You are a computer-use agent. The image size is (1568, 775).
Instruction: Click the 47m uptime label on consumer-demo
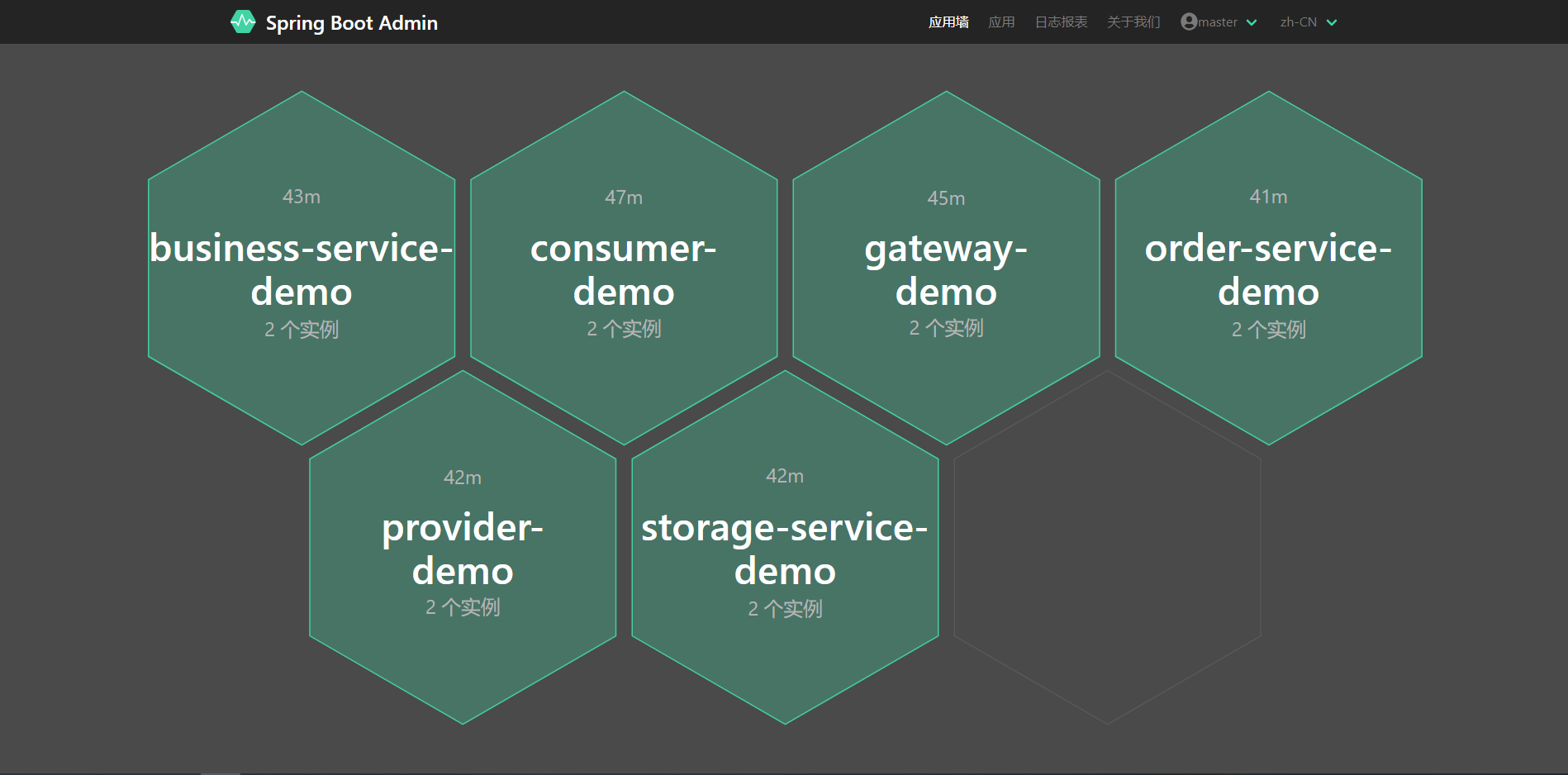point(624,197)
